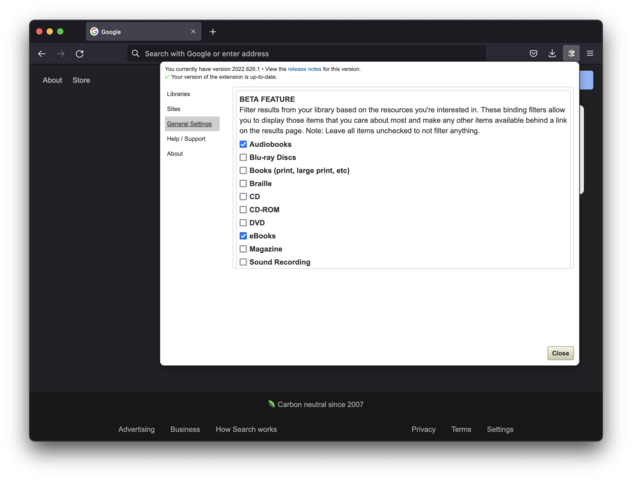Open the release notes link
The height and width of the screenshot is (480, 632).
[x=304, y=69]
